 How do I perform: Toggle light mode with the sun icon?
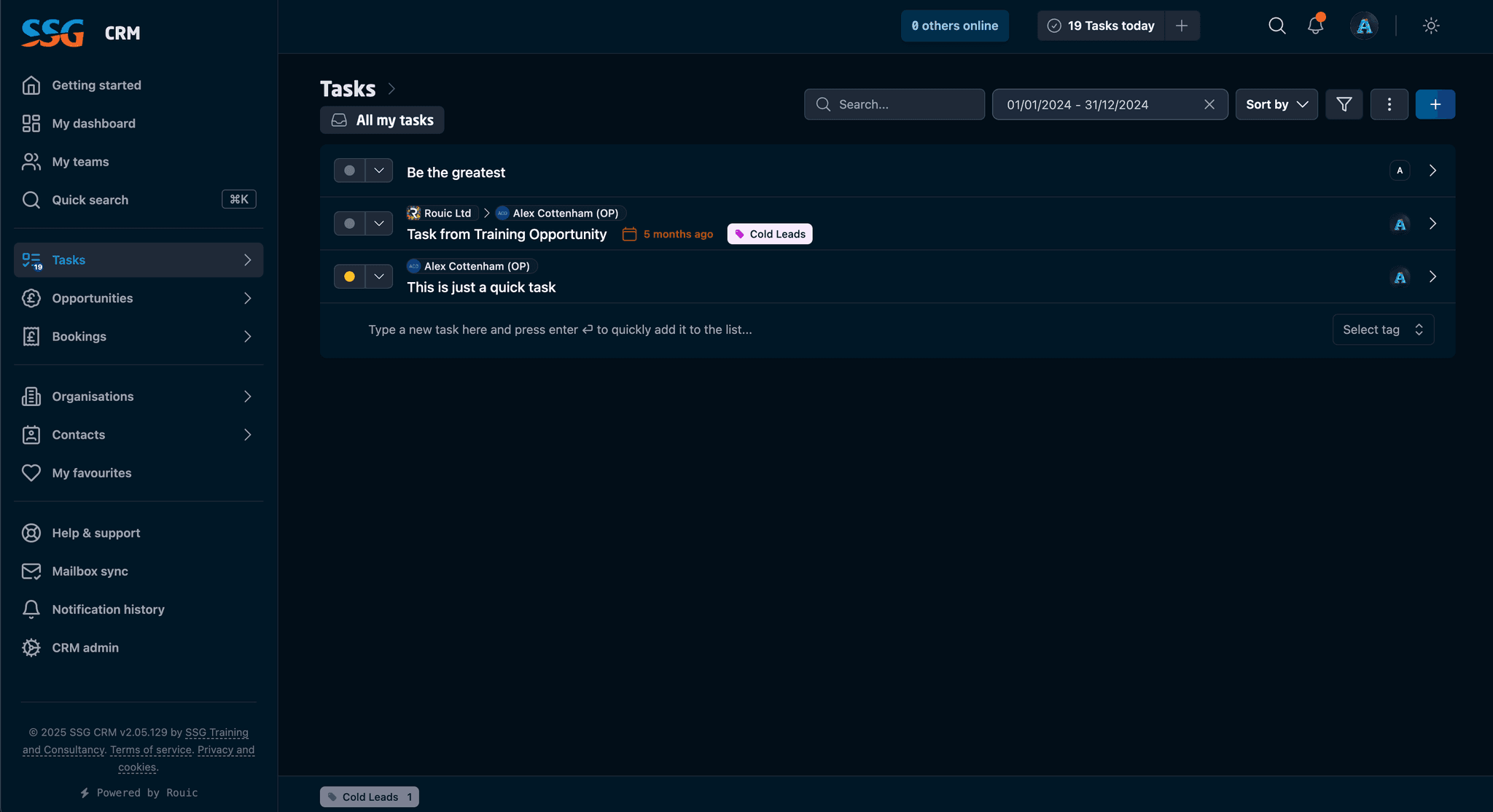tap(1430, 26)
